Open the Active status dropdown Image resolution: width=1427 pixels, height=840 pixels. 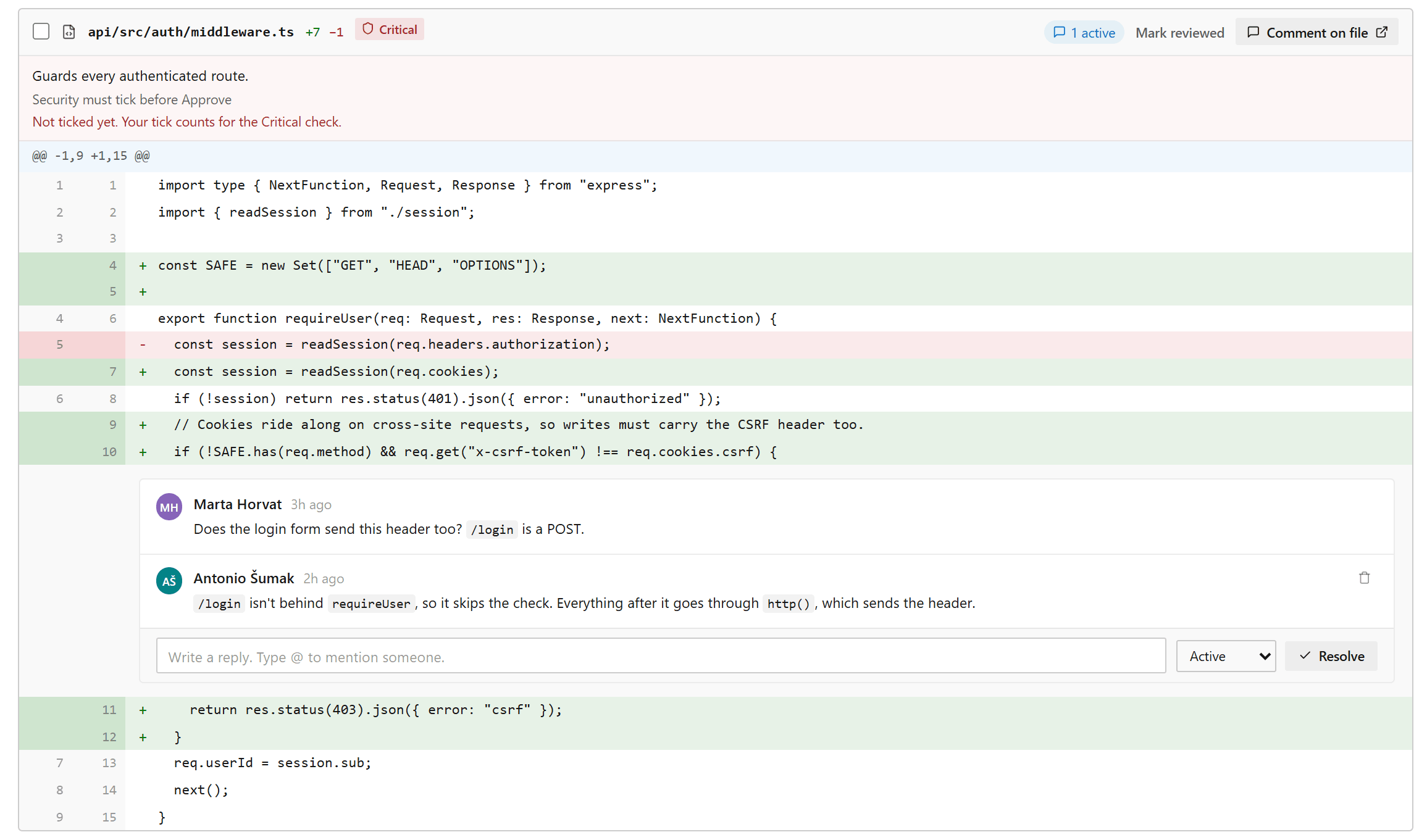(x=1226, y=656)
